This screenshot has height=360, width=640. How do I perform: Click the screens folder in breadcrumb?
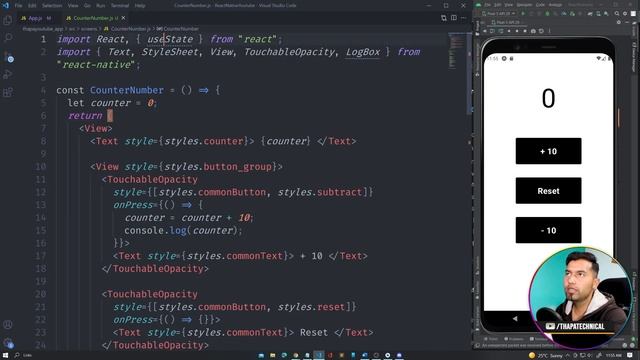point(88,29)
